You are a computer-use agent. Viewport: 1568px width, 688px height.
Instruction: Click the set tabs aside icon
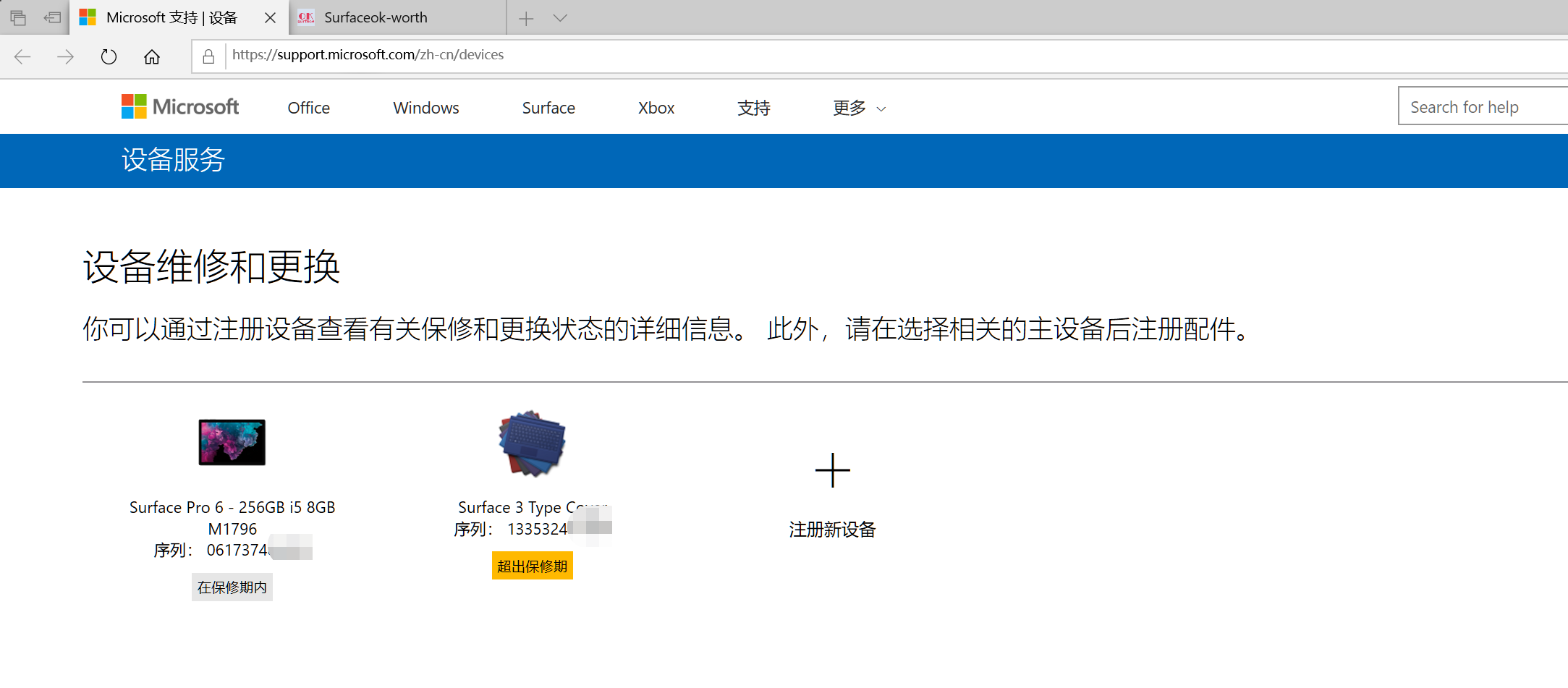click(x=17, y=17)
